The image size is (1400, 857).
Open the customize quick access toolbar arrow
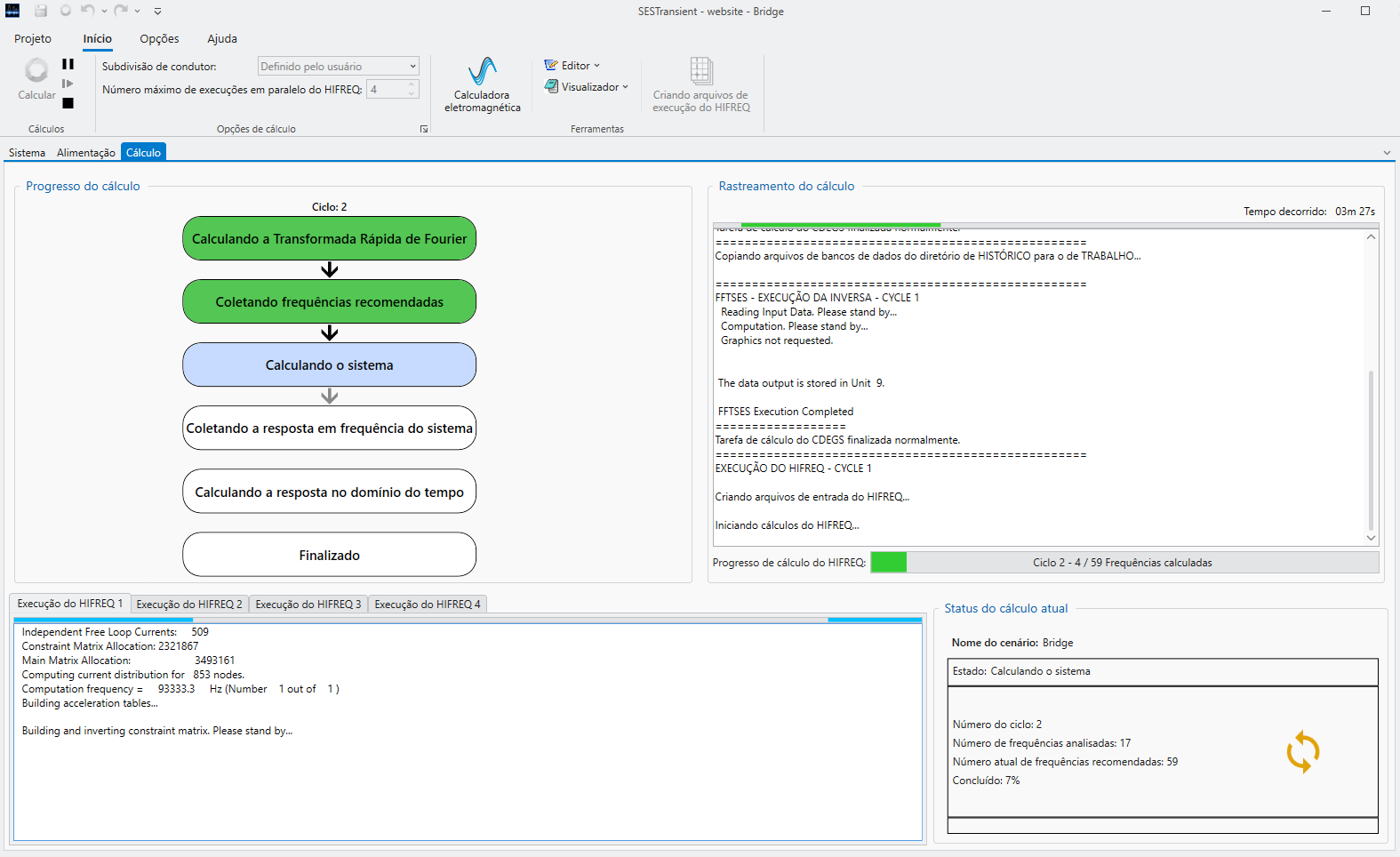click(x=157, y=12)
